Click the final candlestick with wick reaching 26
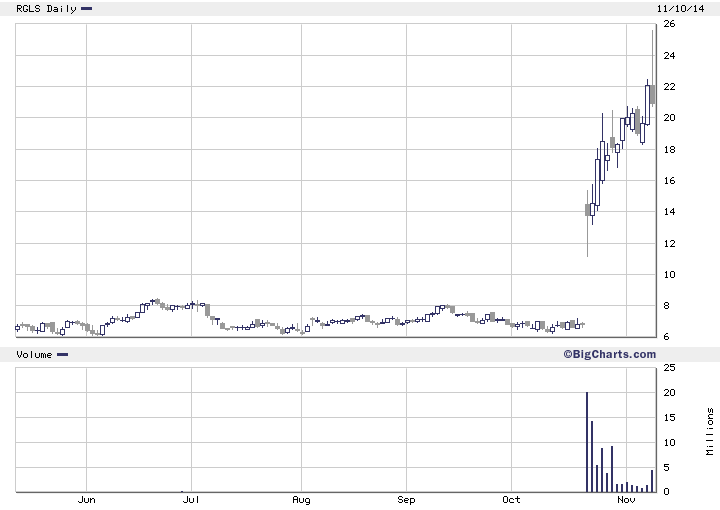This screenshot has height=510, width=720. 652,68
